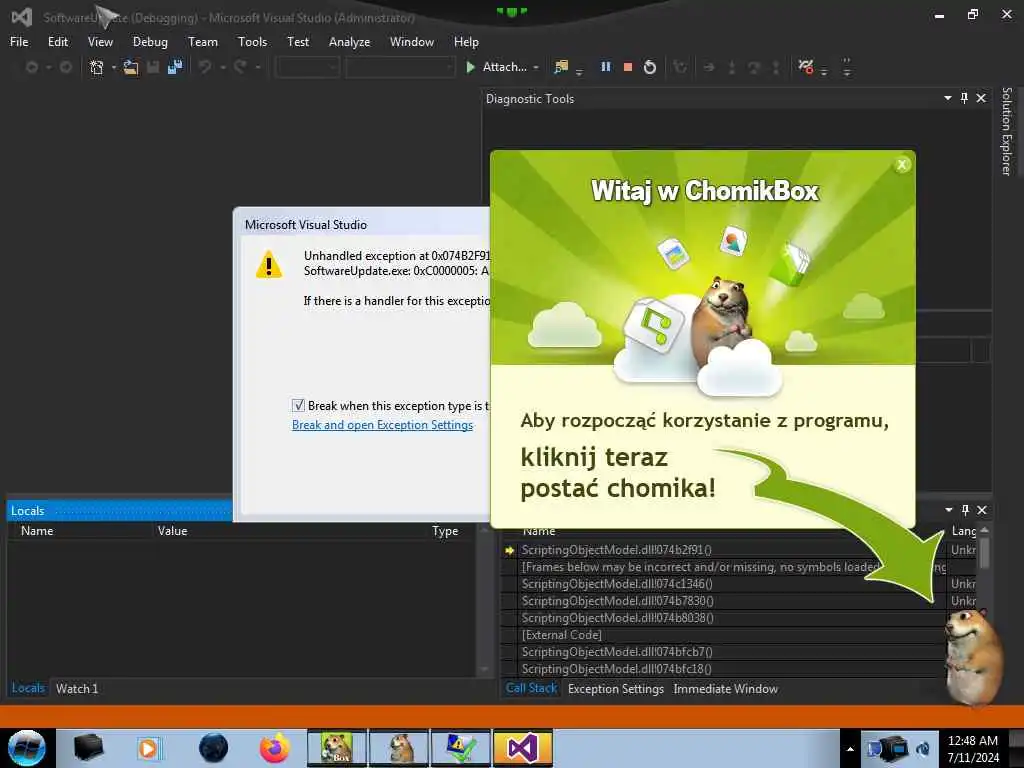Open the Solution Explorer side tab
1024x768 pixels.
coord(1006,131)
